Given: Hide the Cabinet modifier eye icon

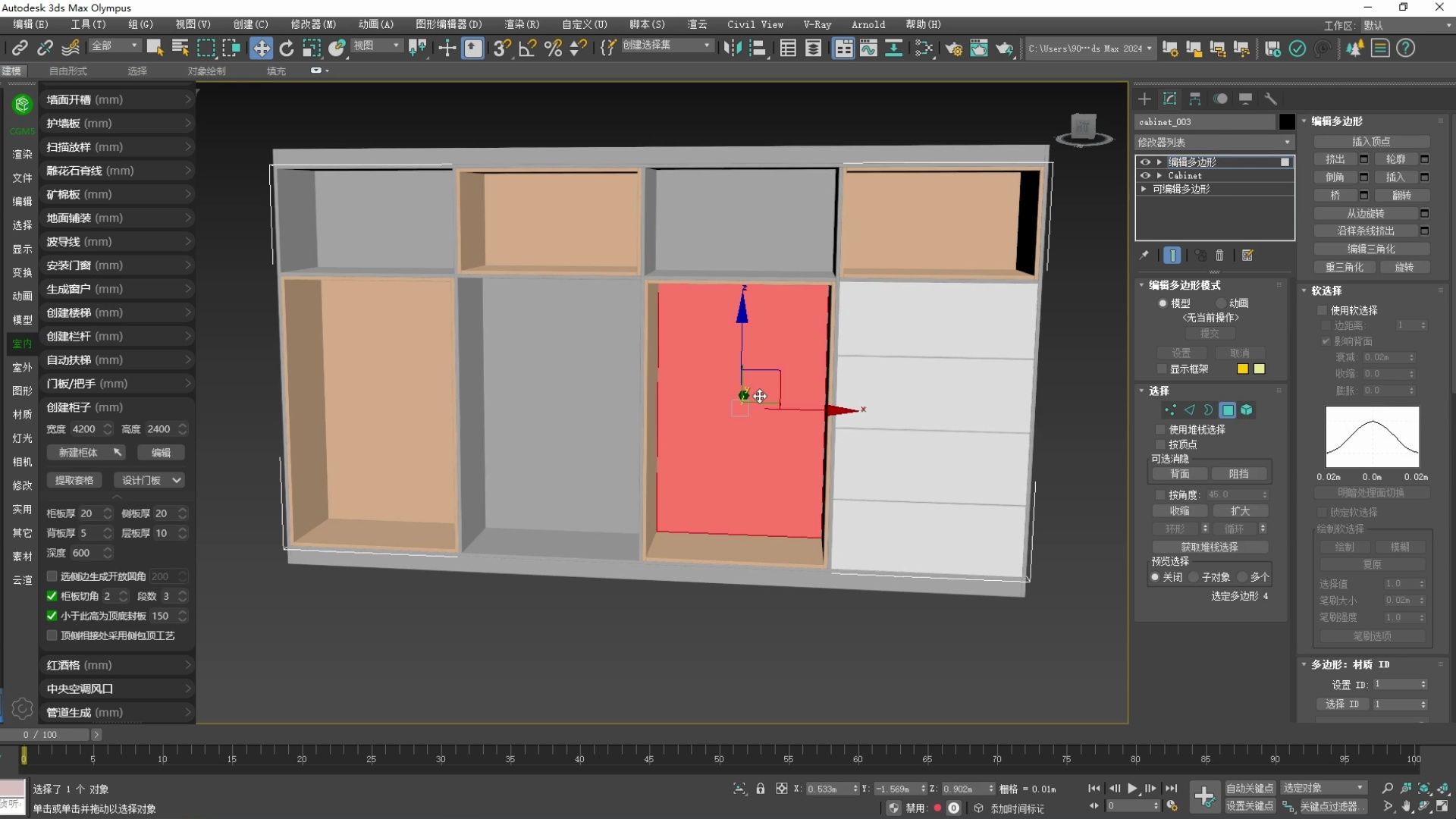Looking at the screenshot, I should coord(1145,175).
